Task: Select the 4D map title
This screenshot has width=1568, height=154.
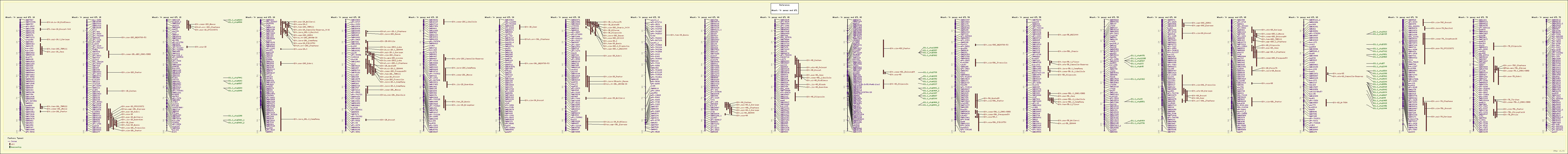Action: pyautogui.click(x=847, y=17)
